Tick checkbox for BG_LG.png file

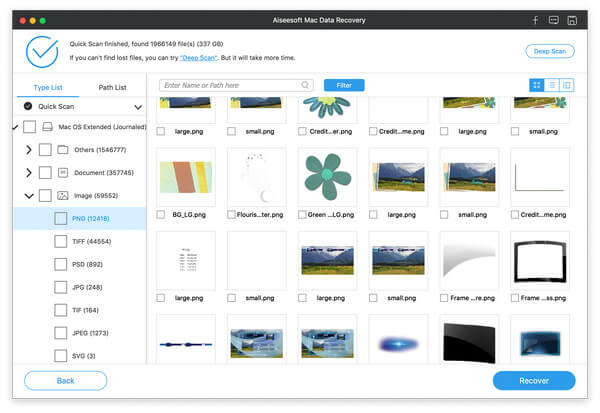161,215
